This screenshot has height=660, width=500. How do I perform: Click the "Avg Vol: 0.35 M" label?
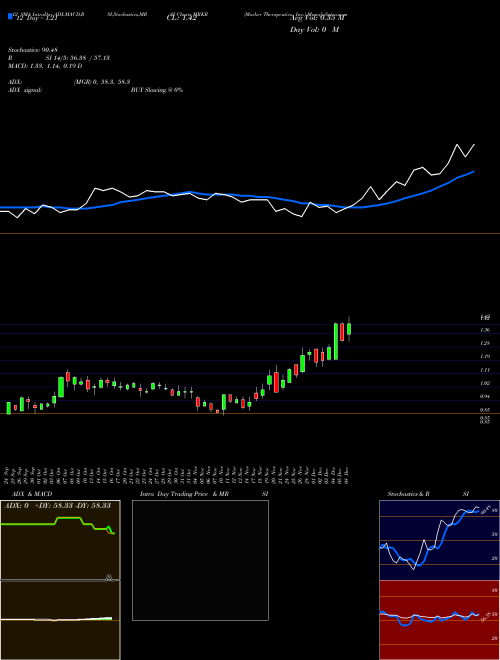(317, 18)
